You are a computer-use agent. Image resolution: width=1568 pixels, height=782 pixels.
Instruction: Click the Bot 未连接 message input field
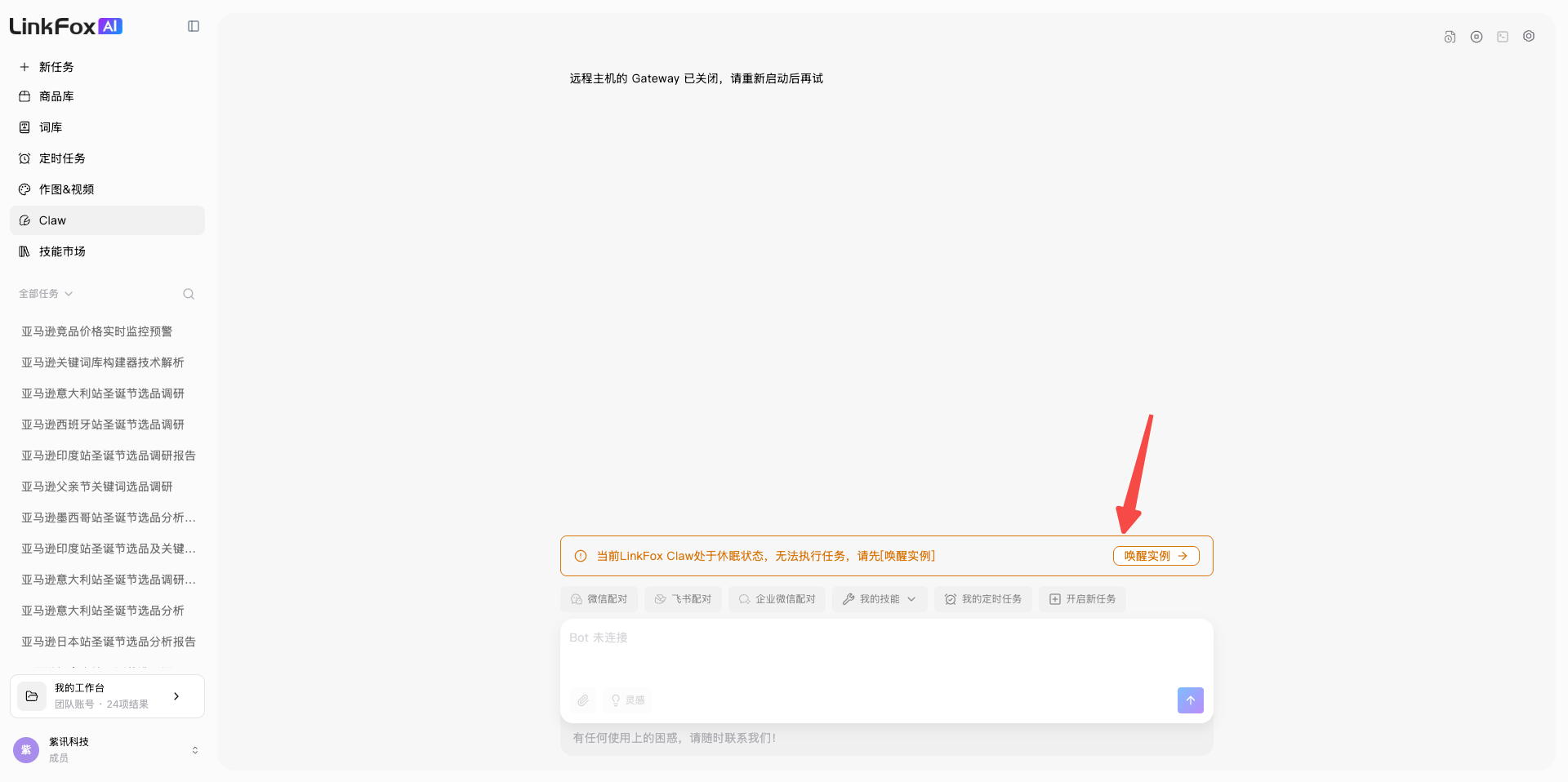[886, 653]
